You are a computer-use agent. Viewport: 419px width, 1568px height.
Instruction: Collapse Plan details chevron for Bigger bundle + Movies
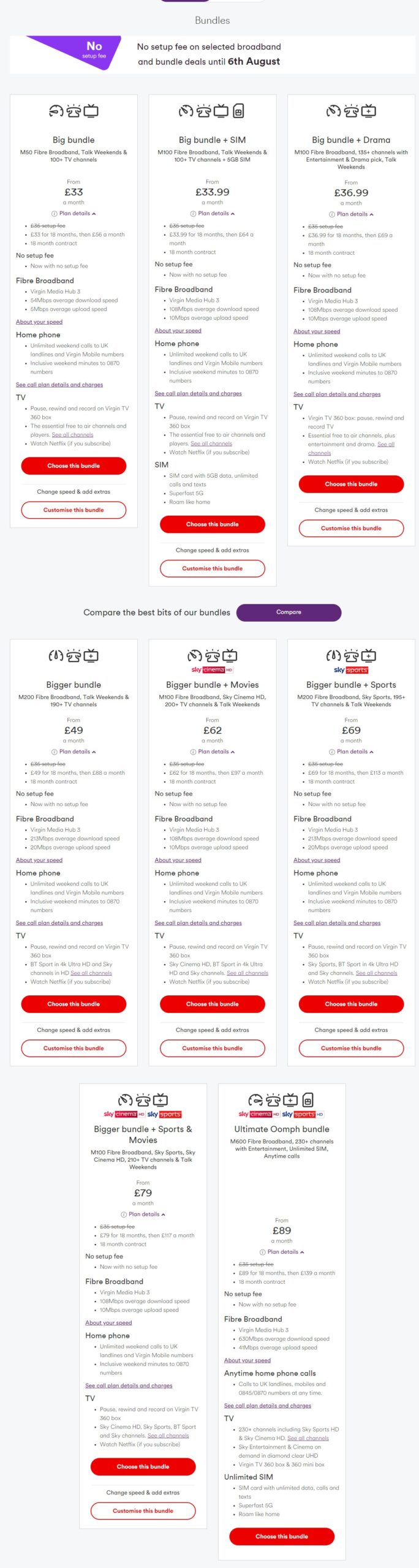(x=233, y=752)
